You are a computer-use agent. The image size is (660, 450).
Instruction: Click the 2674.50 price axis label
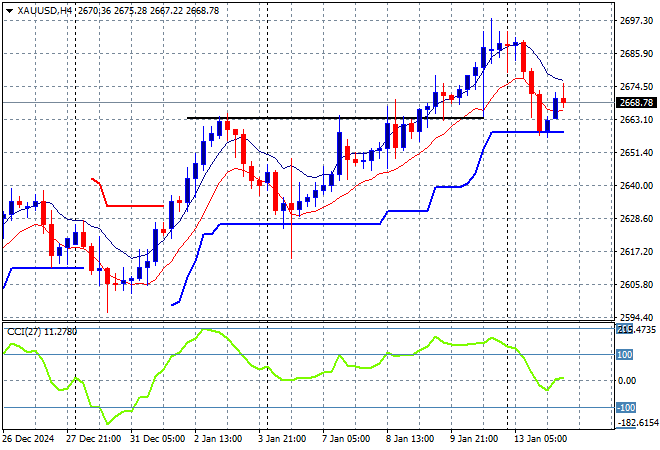click(636, 86)
